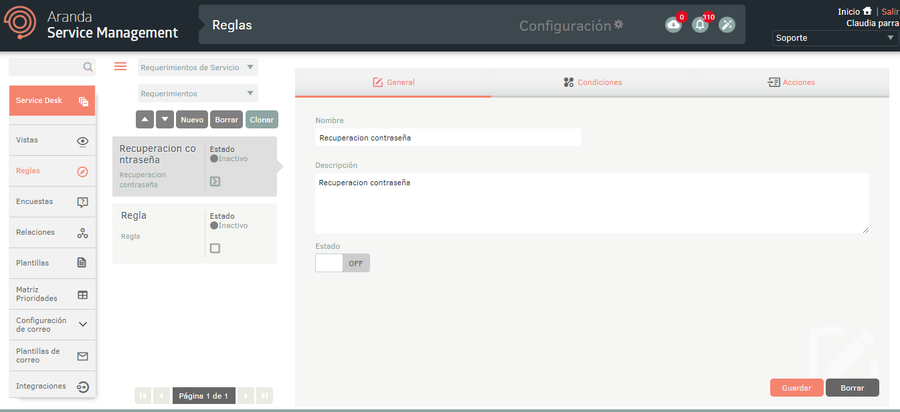Click the Guardar button
The height and width of the screenshot is (412, 900).
point(796,387)
